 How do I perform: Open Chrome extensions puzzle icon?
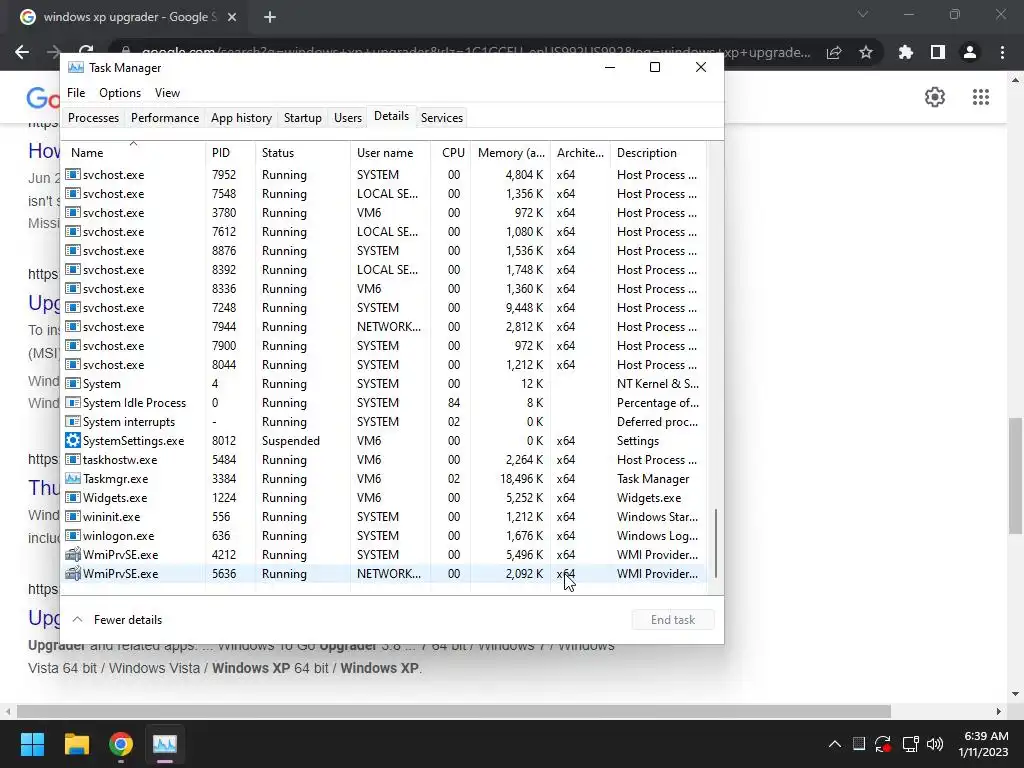[905, 52]
